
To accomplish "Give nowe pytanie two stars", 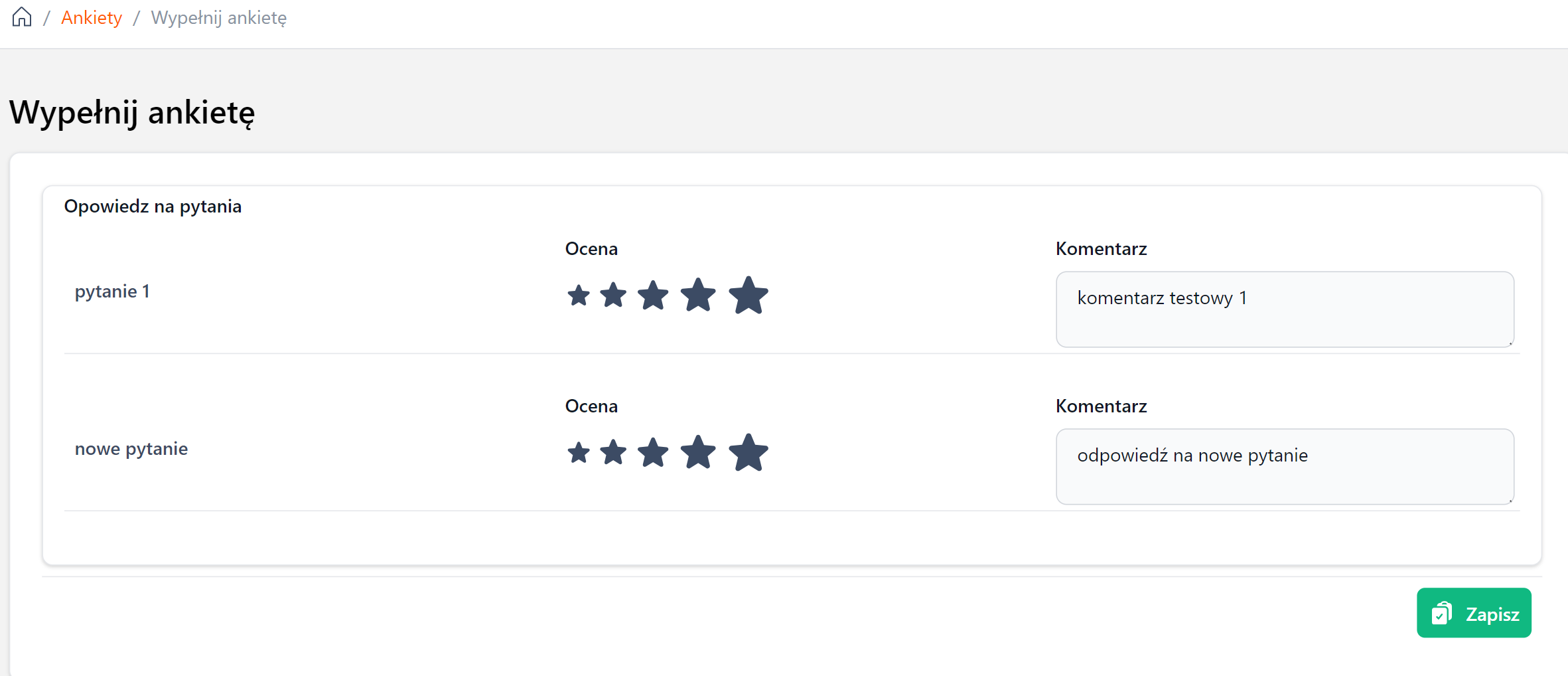I will (613, 453).
